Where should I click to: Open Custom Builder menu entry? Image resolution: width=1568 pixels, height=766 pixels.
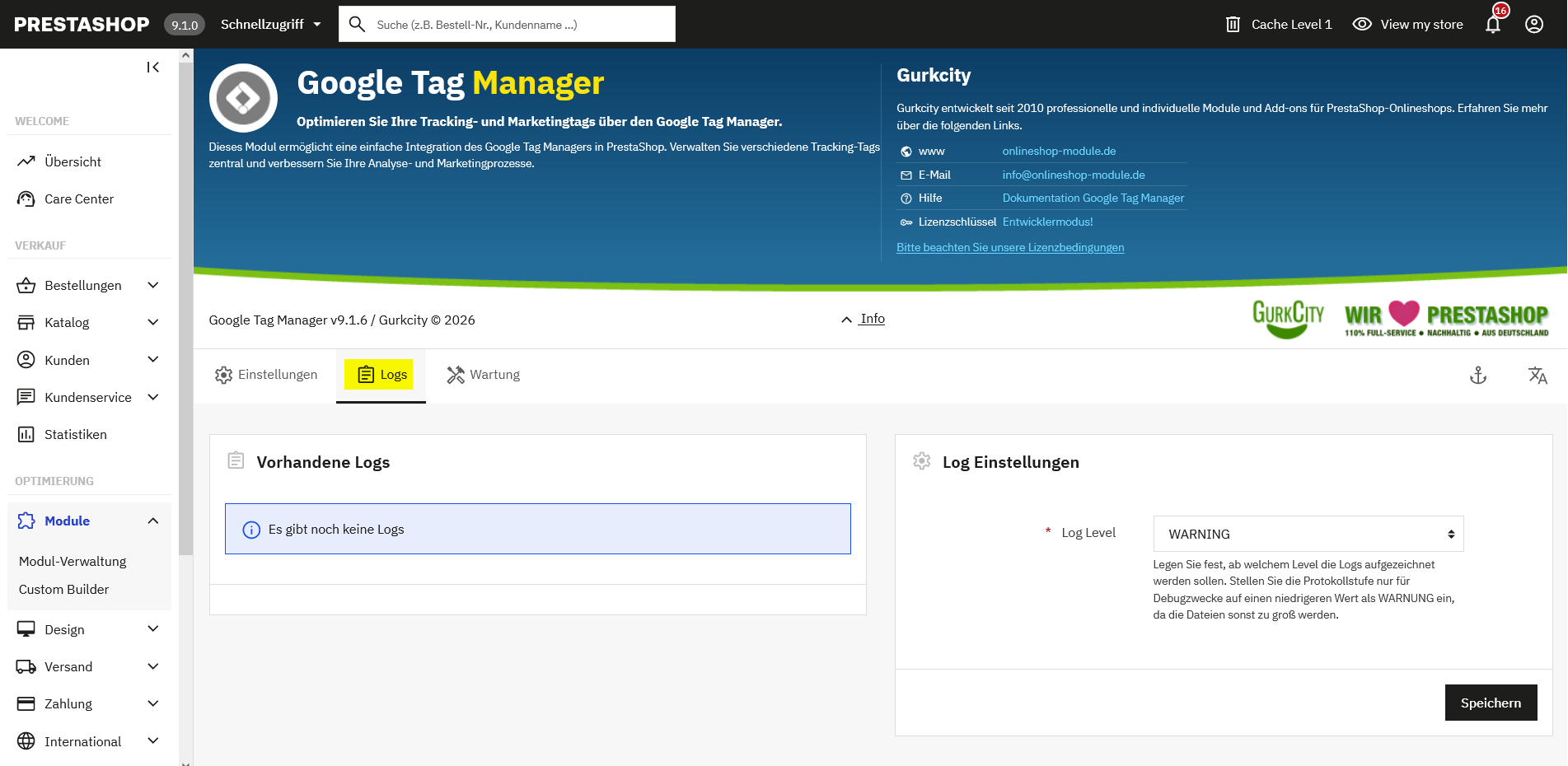(63, 589)
